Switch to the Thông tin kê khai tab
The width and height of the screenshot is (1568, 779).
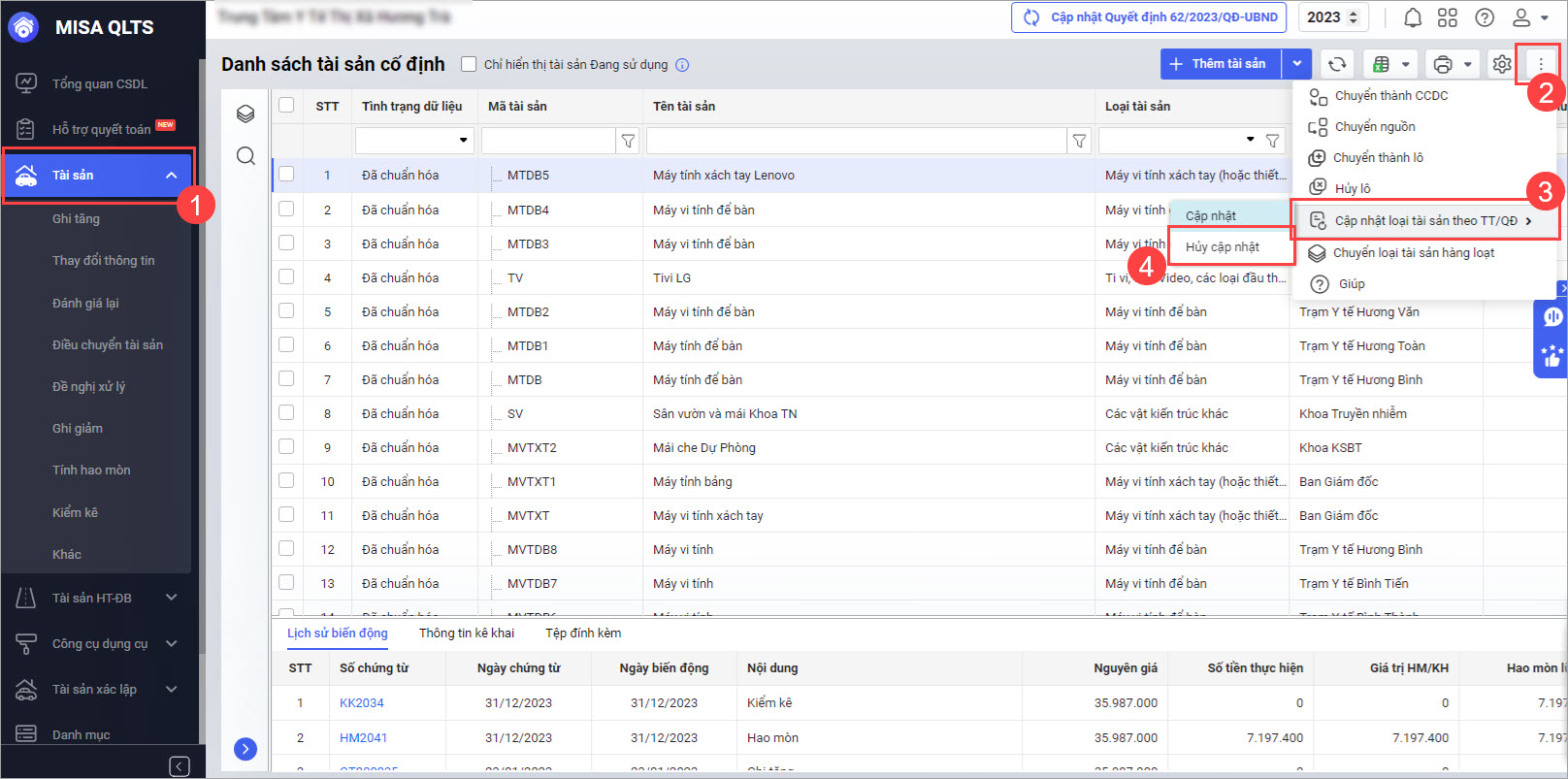click(467, 633)
